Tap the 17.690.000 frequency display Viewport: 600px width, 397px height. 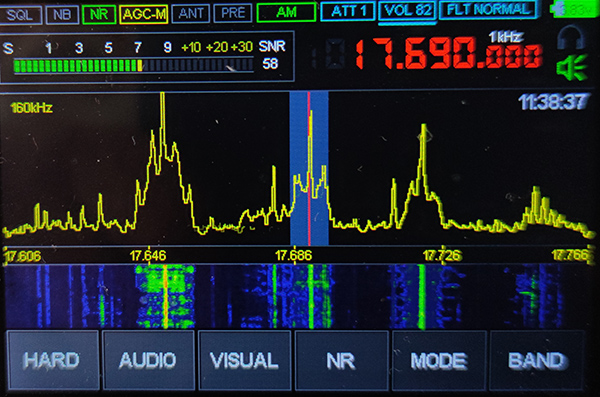point(448,55)
